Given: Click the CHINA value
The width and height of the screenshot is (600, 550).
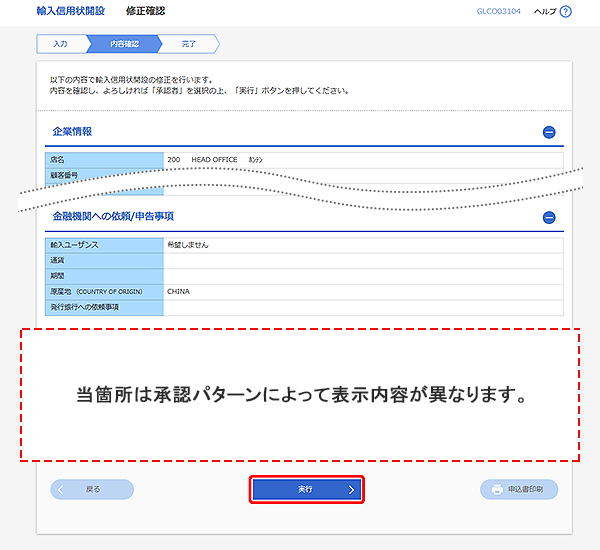Looking at the screenshot, I should point(178,292).
